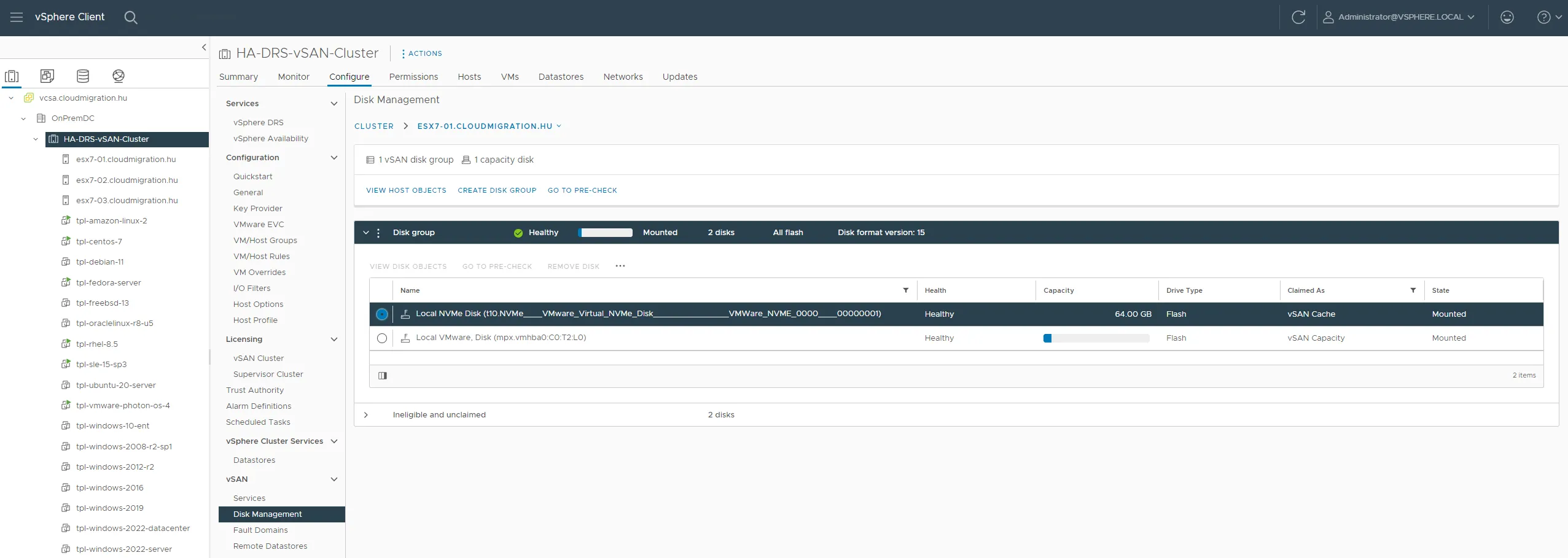
Task: Click the tpl-fedora-server VM icon
Action: 66,282
